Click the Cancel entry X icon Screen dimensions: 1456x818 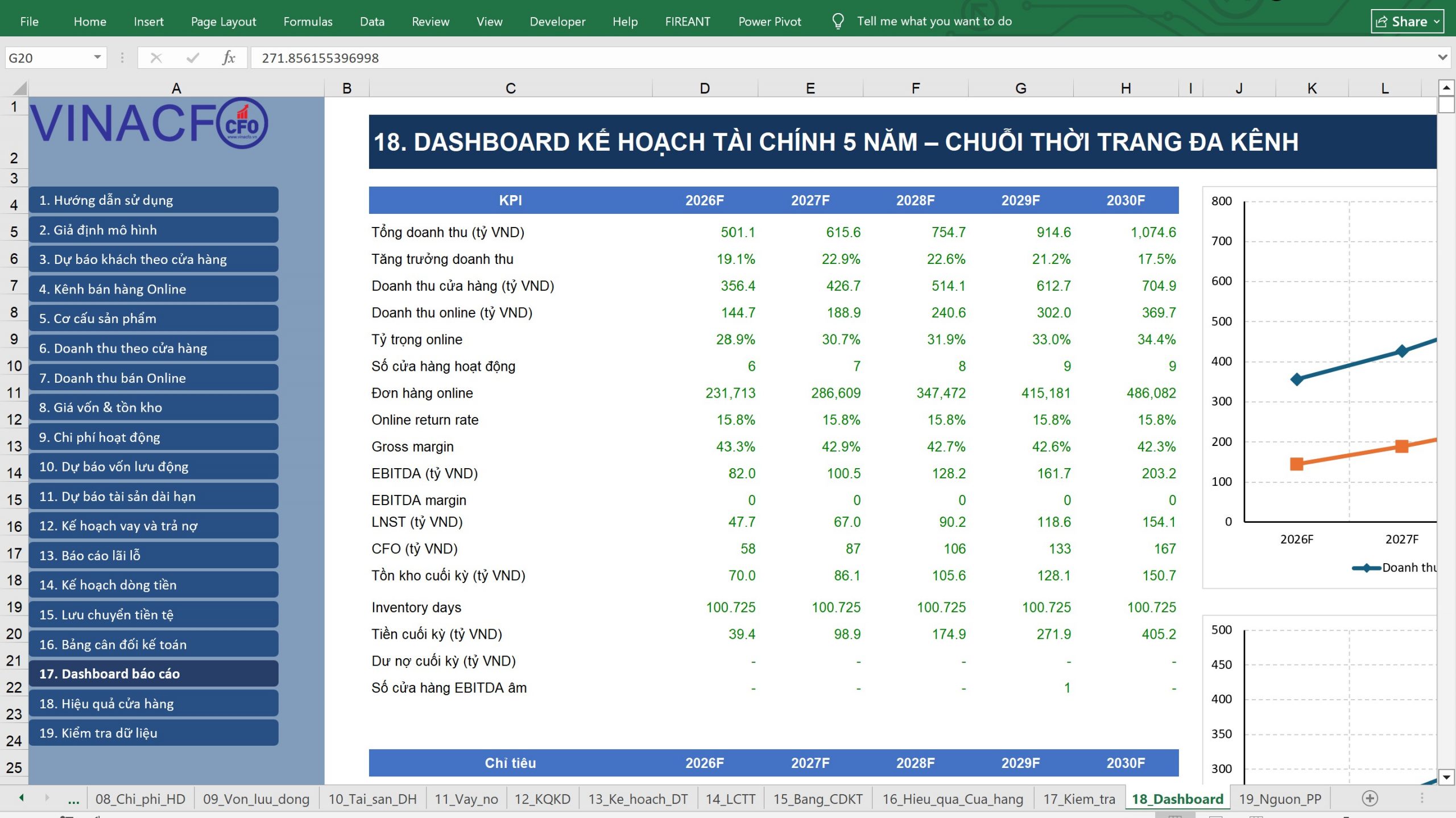(156, 57)
